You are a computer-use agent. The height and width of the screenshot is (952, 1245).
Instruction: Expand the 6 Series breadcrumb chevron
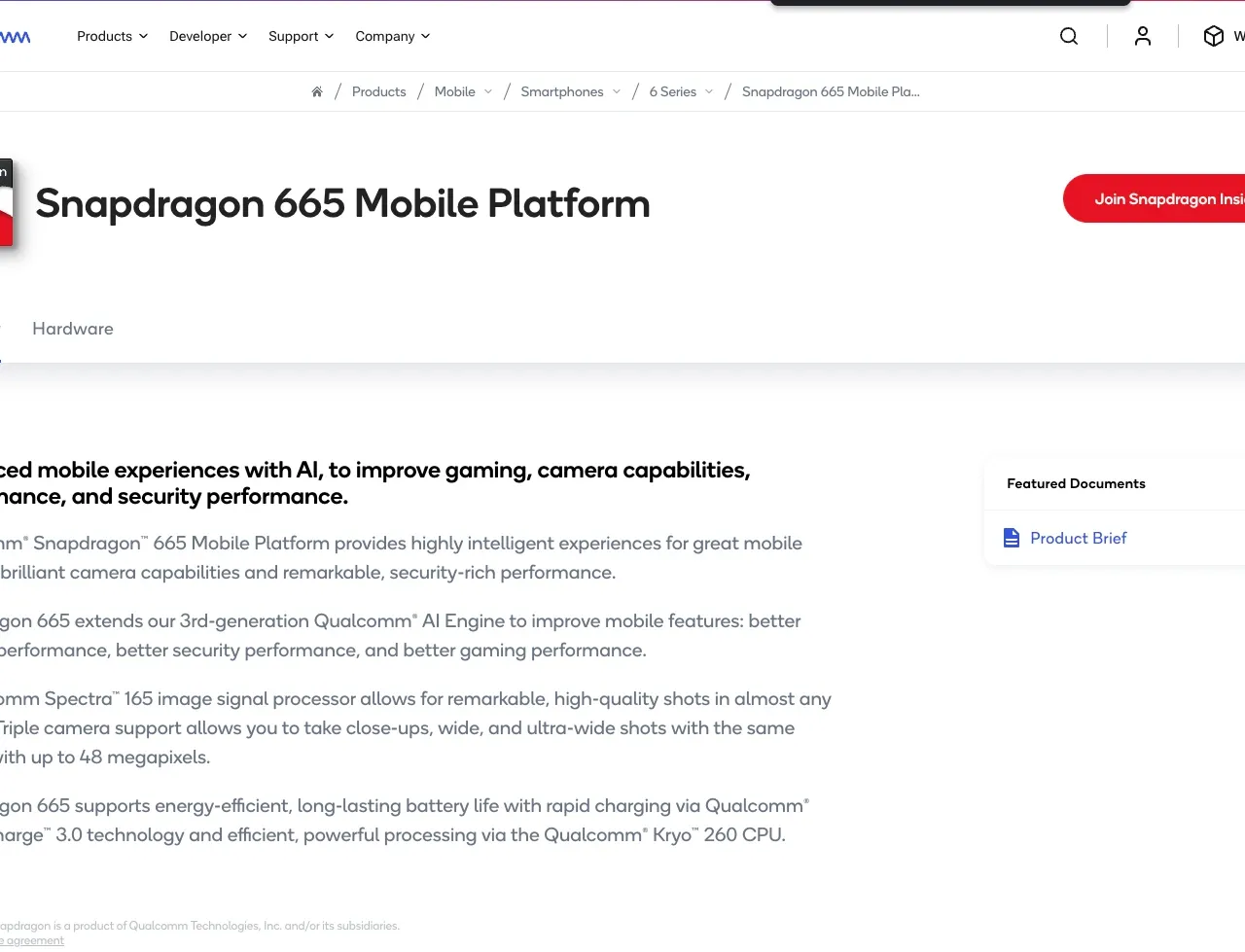coord(709,91)
